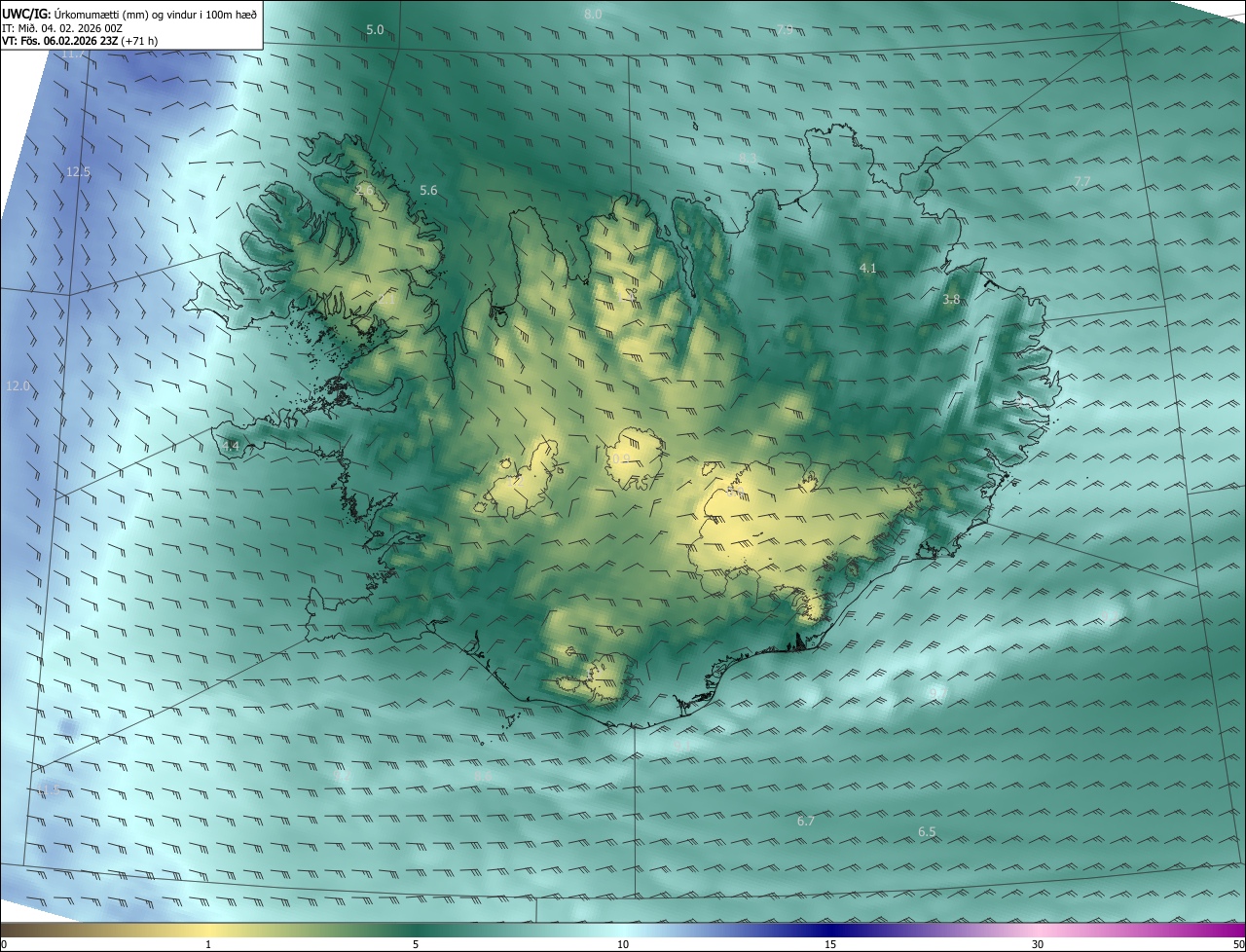Viewport: 1246px width, 952px height.
Task: Click the 'UWC/IG: Úrkomumætti (mm)' title line
Action: [129, 14]
